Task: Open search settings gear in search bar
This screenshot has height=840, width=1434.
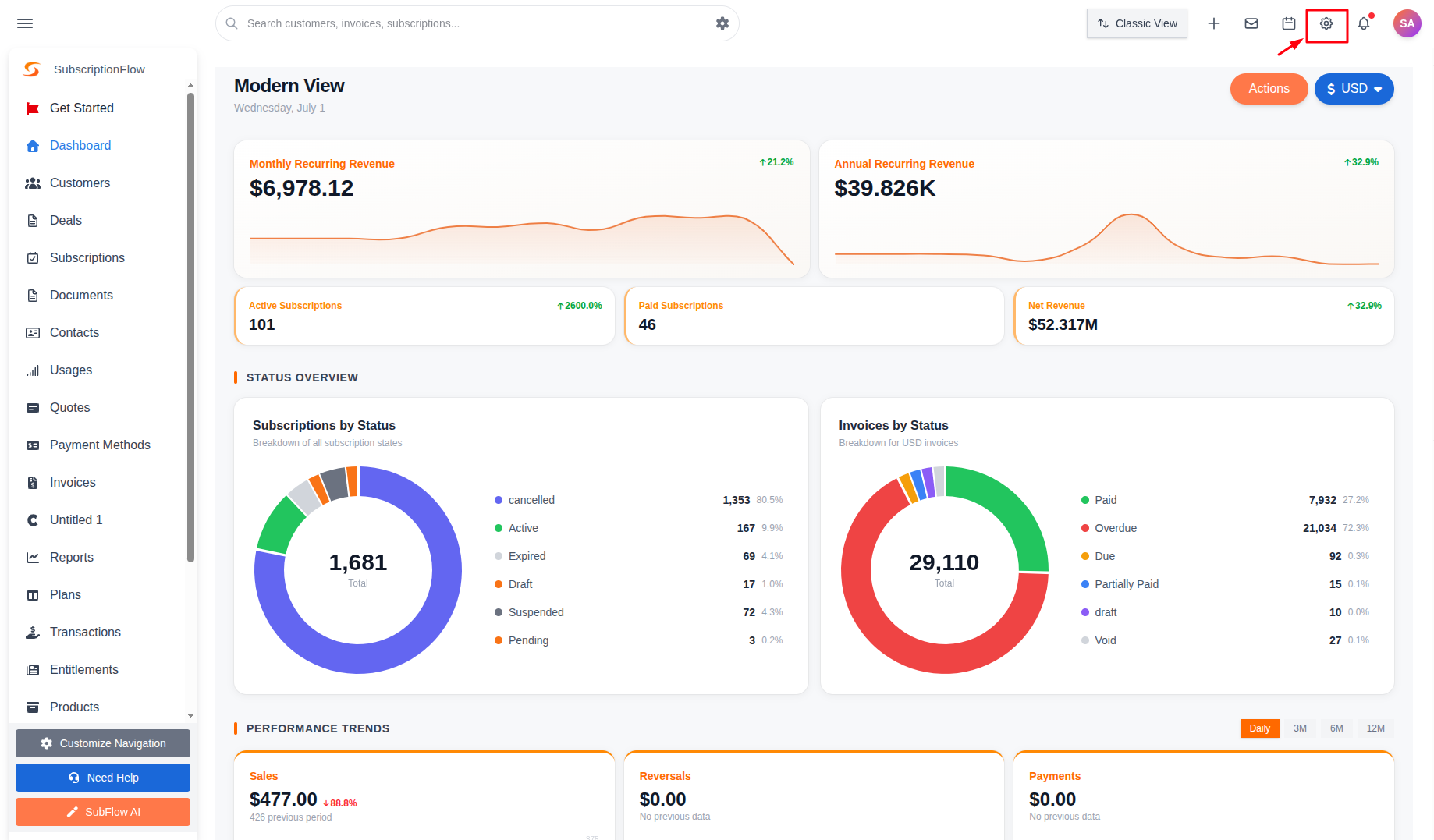Action: pos(722,23)
